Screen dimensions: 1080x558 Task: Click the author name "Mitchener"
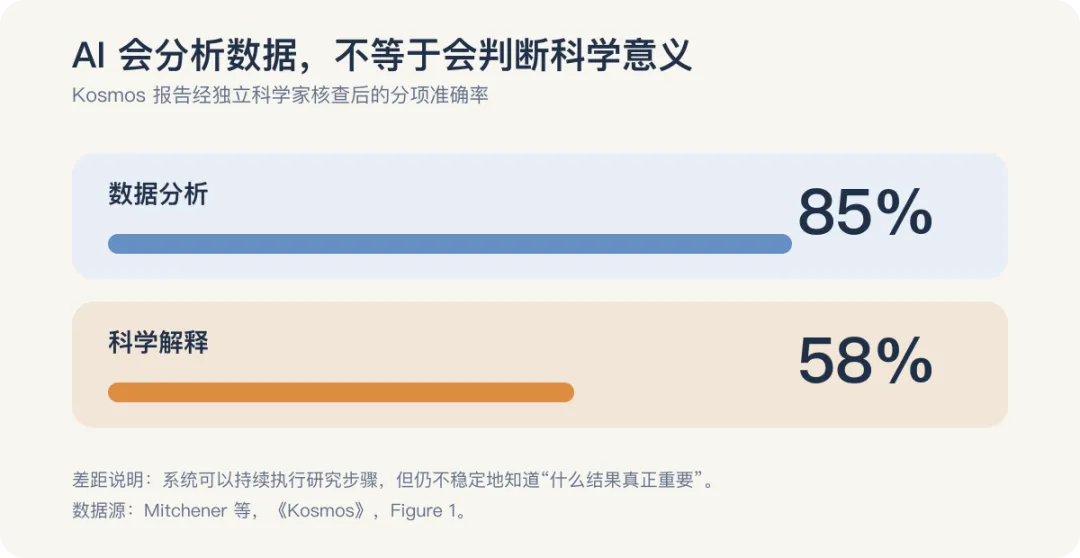pyautogui.click(x=185, y=510)
